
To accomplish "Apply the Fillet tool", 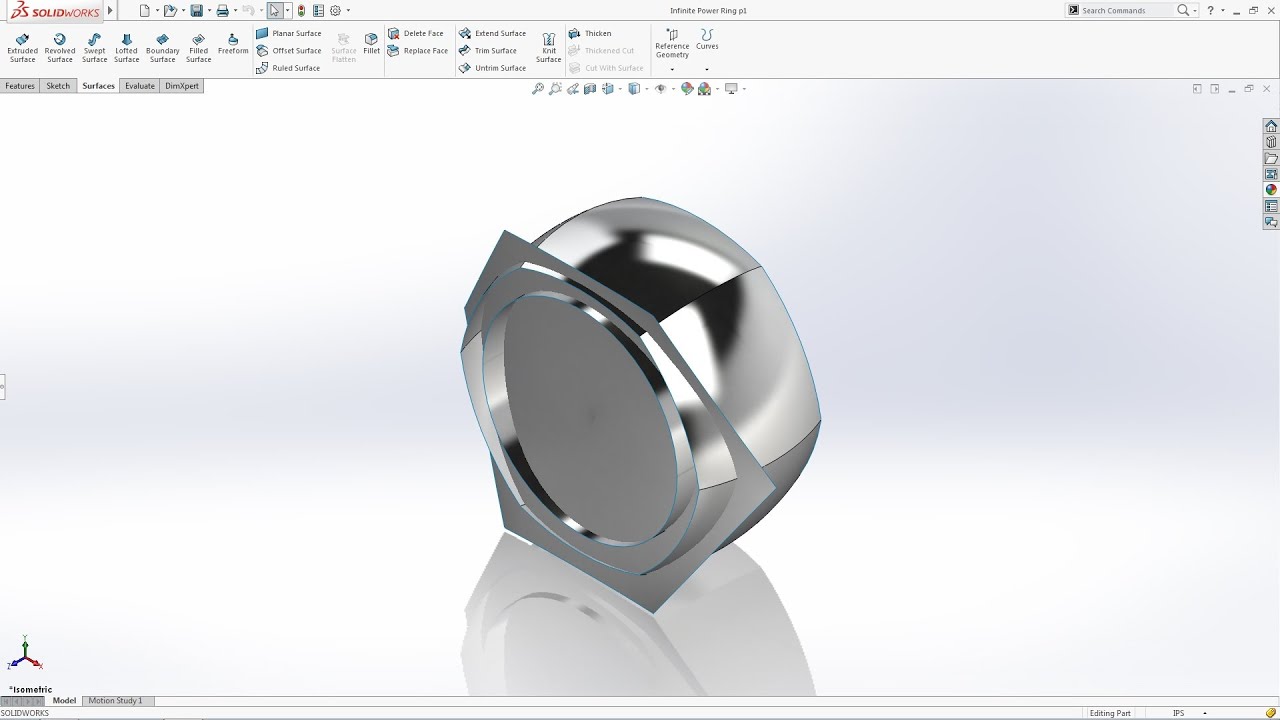I will 371,43.
